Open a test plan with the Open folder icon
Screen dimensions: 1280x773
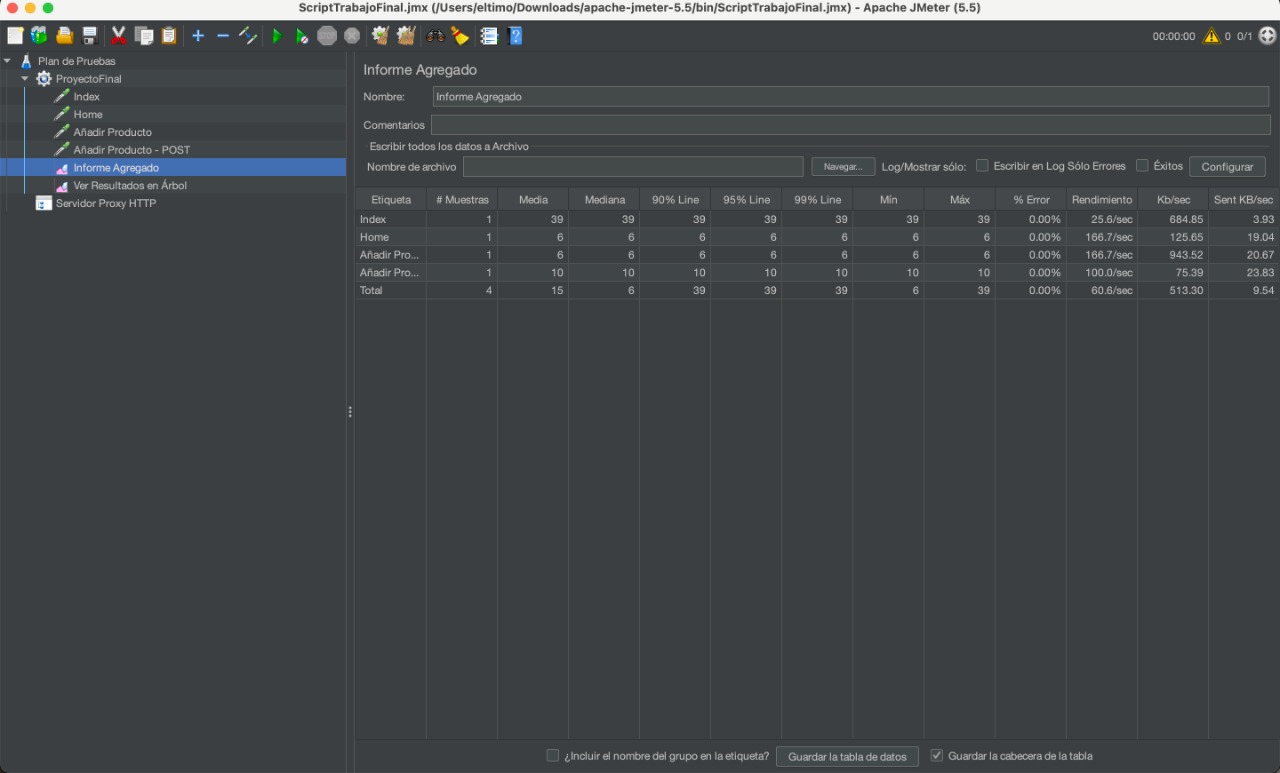[x=64, y=34]
